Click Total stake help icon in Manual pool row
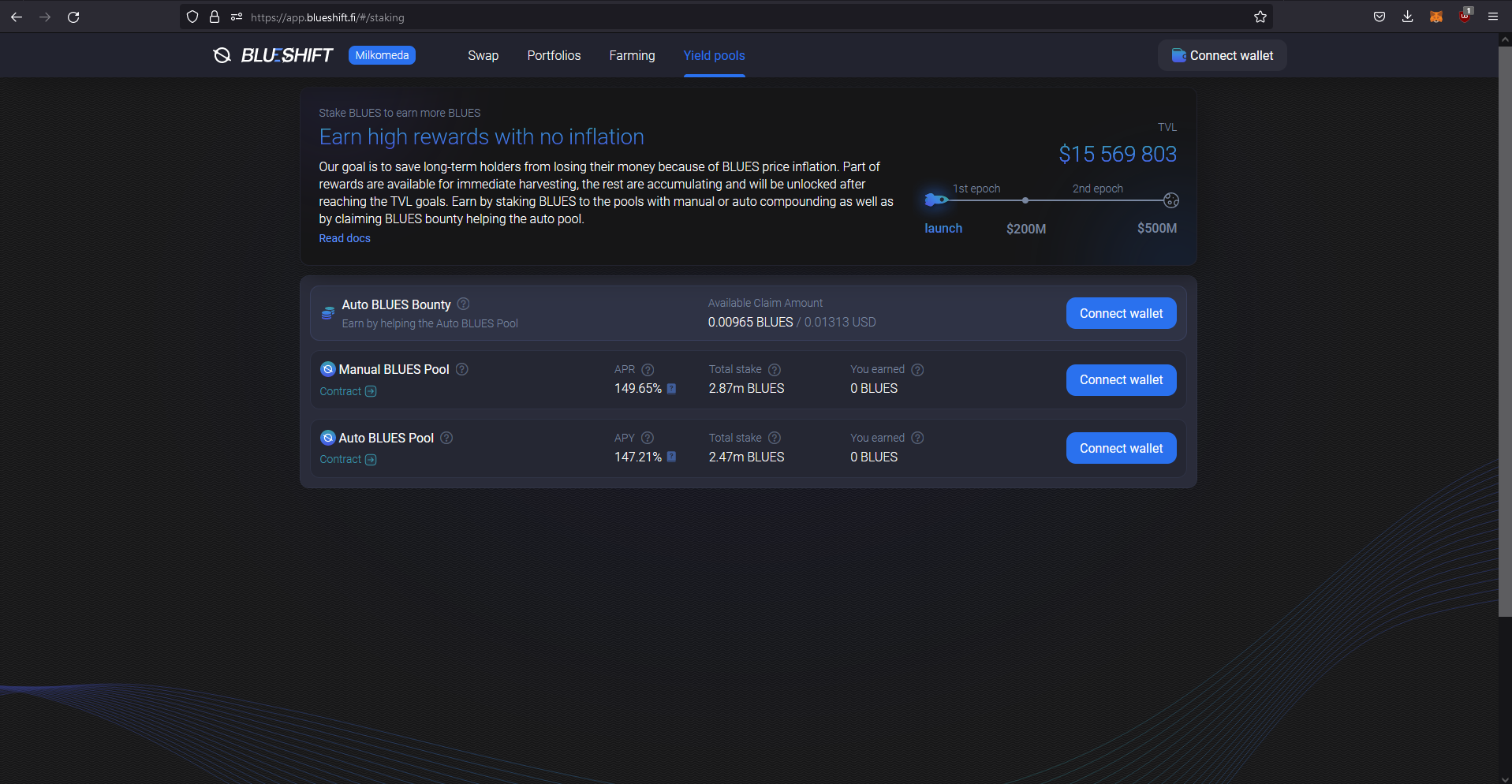1512x784 pixels. [x=775, y=369]
